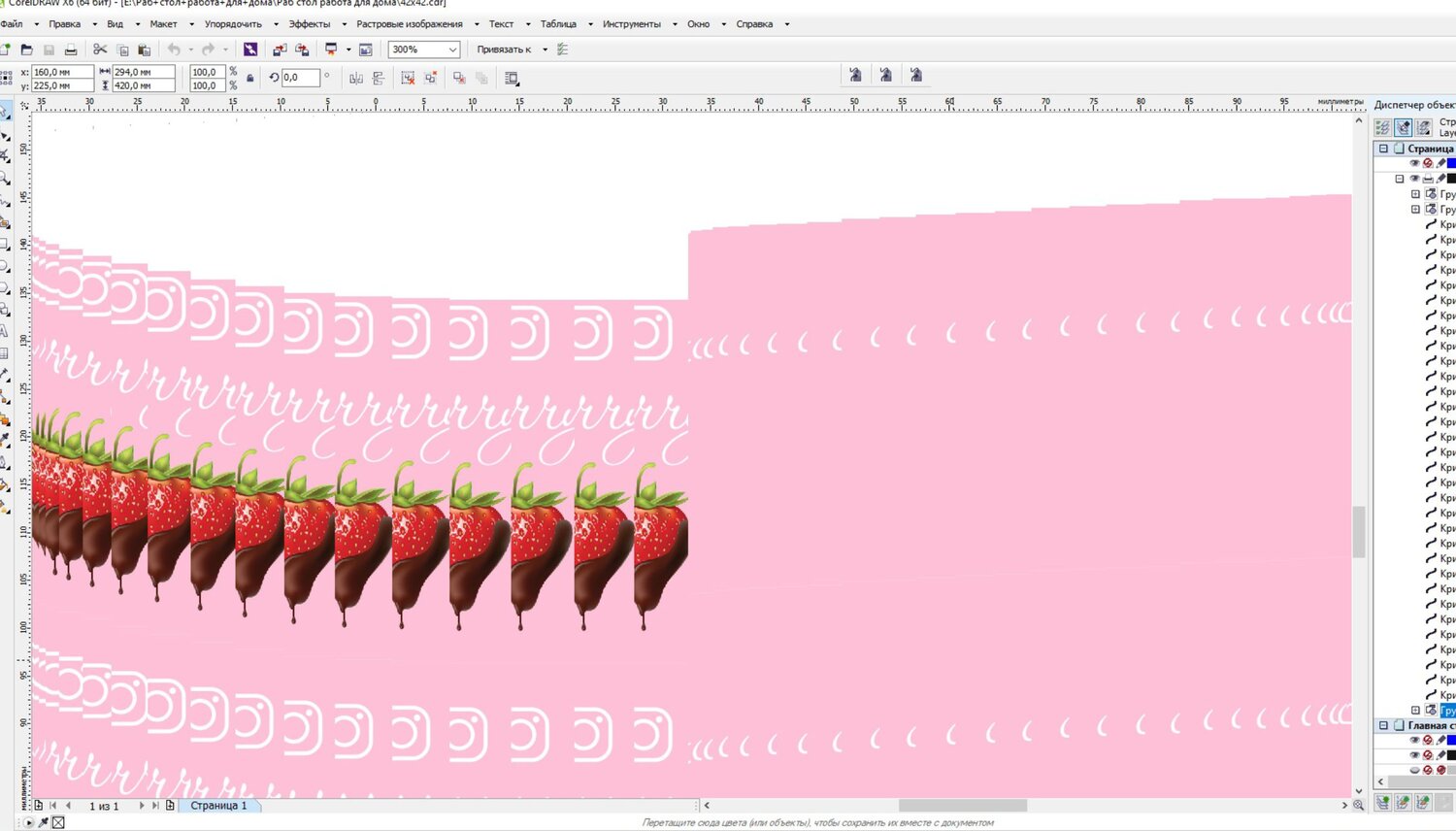Collapse the second layer under Страница

pos(1400,179)
